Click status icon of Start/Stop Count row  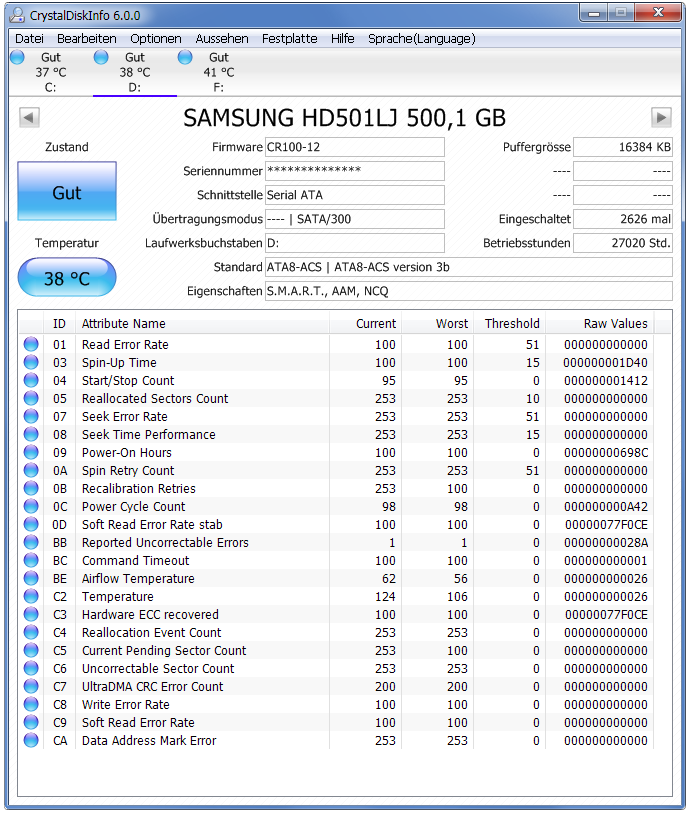[x=31, y=381]
